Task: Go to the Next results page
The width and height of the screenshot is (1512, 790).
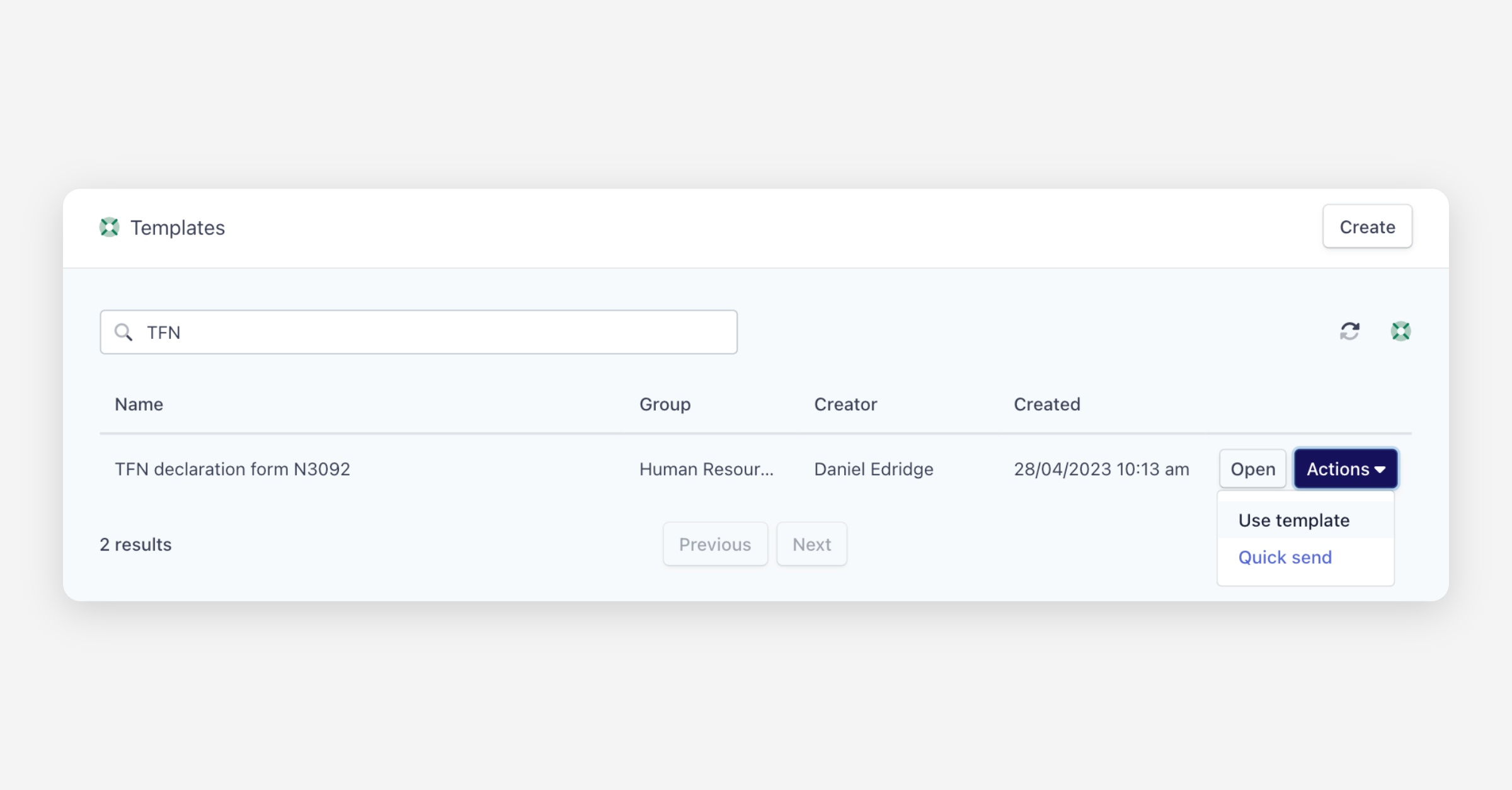Action: [811, 544]
